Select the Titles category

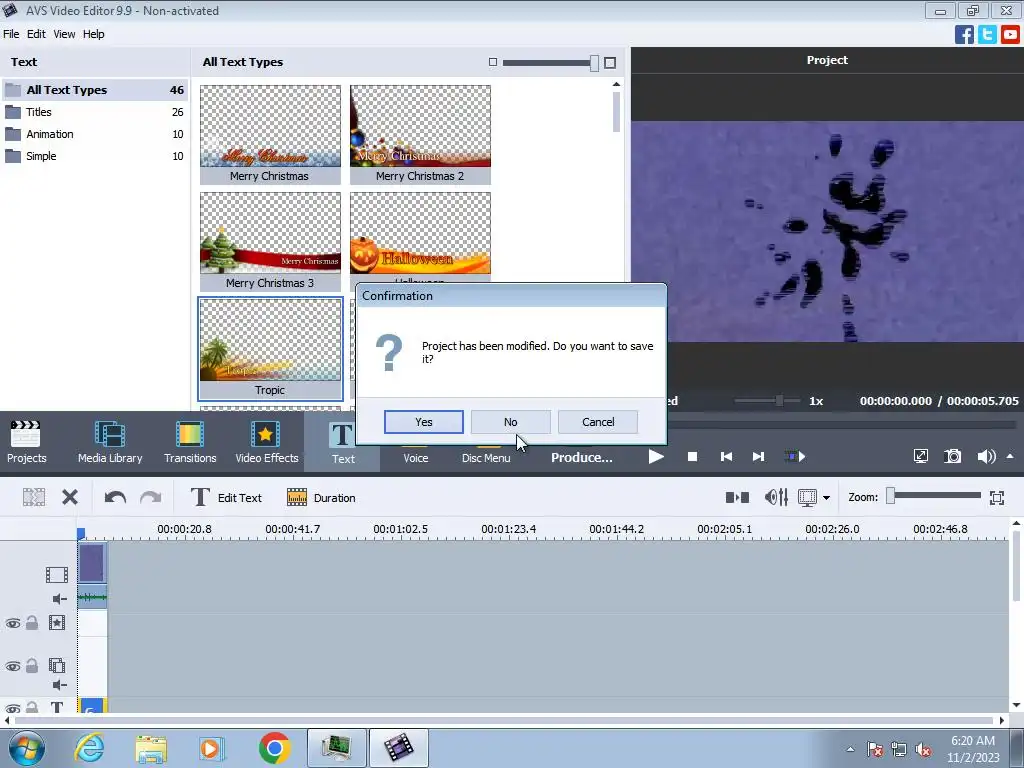click(x=95, y=112)
